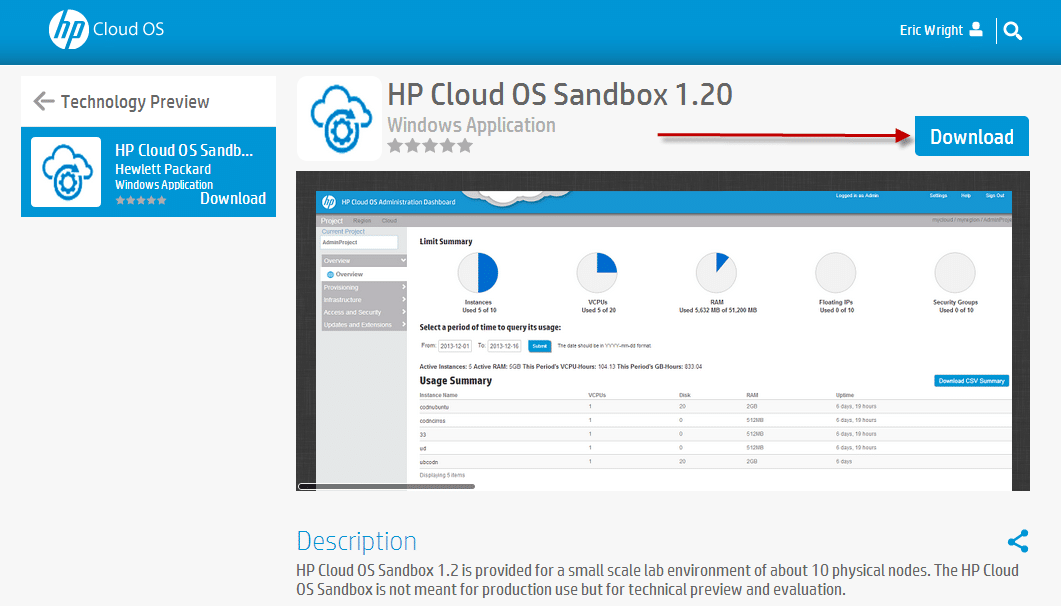The width and height of the screenshot is (1061, 606).
Task: Click the back arrow beside Technology Preview
Action: pos(43,101)
